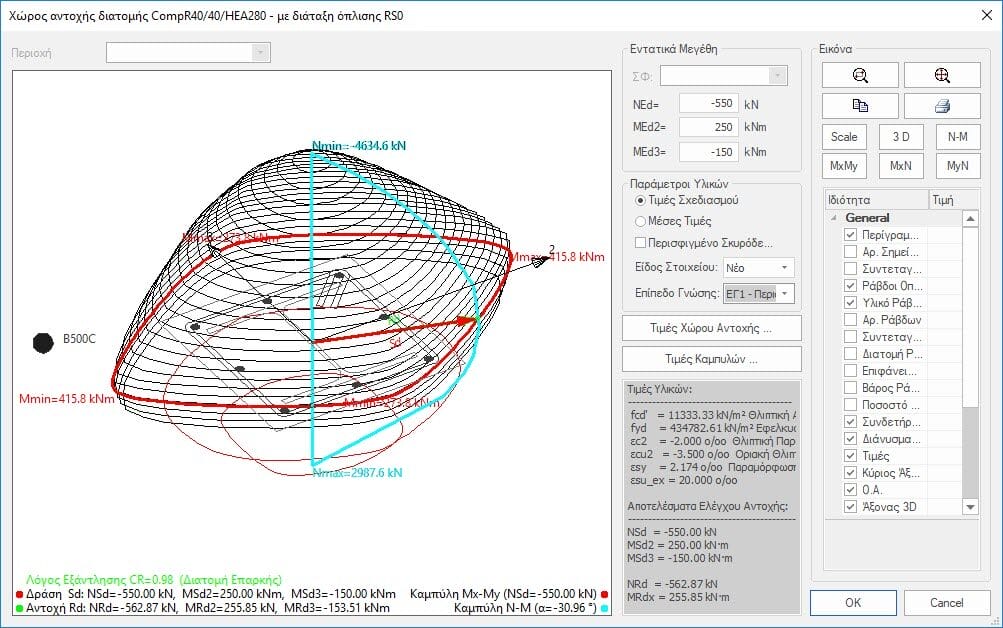This screenshot has height=628, width=1003.
Task: Click the black B500C material swatch
Action: (43, 343)
